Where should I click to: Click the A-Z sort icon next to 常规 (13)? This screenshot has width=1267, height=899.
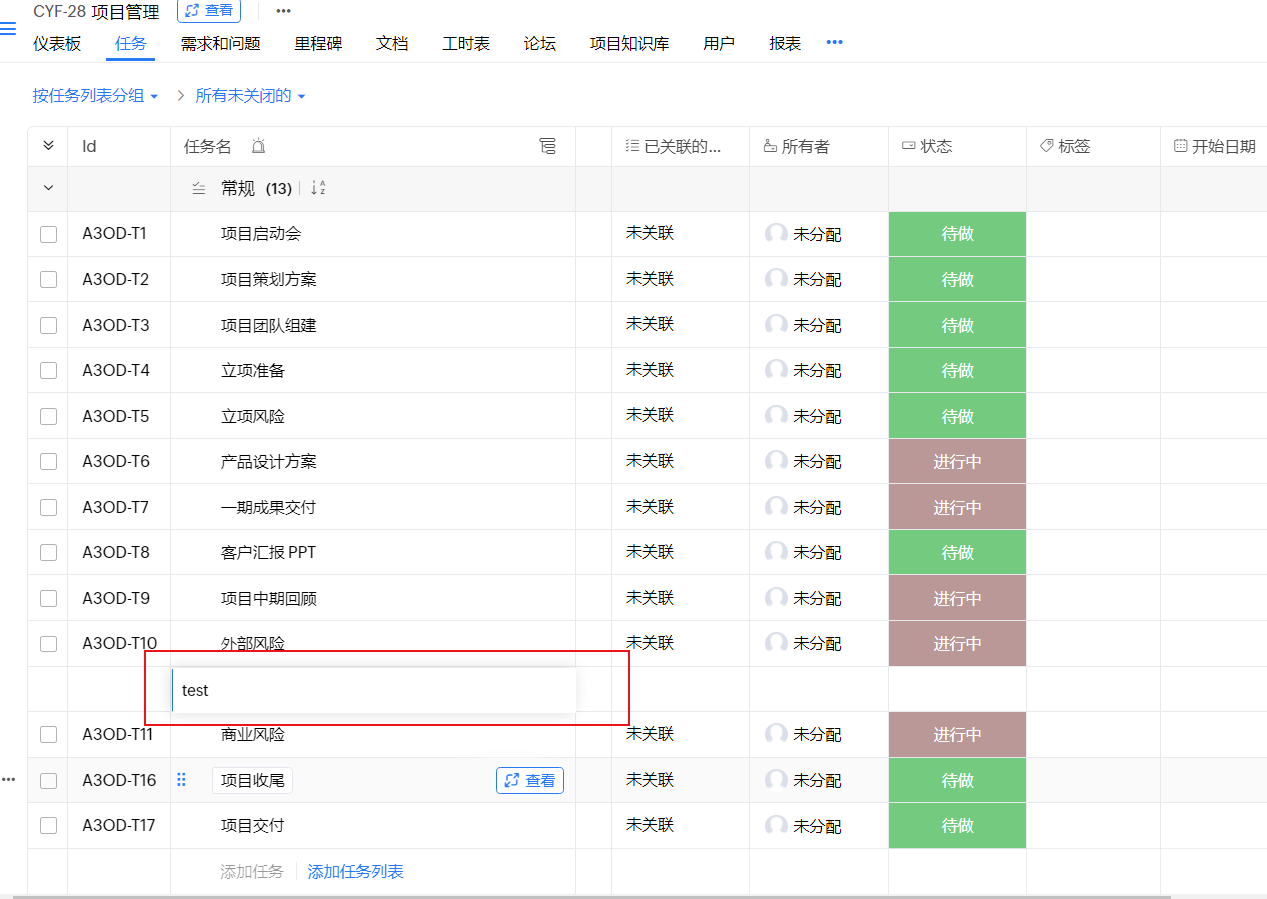[319, 188]
